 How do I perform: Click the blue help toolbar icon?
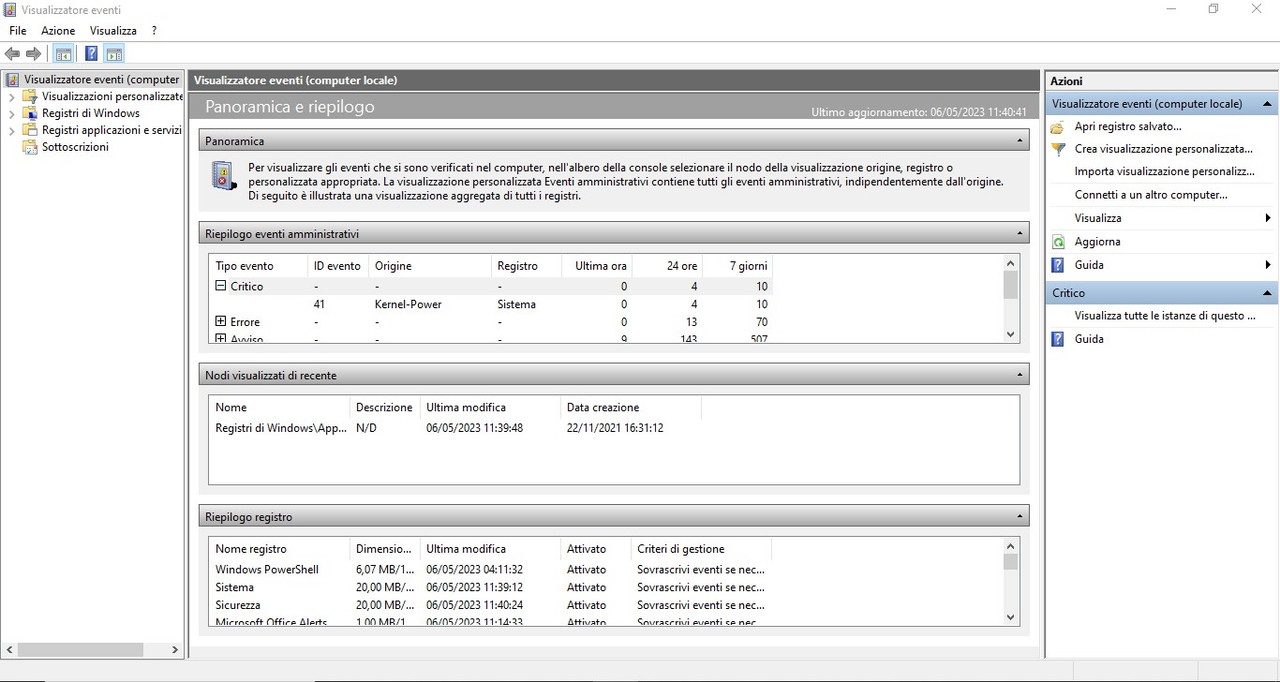(91, 54)
